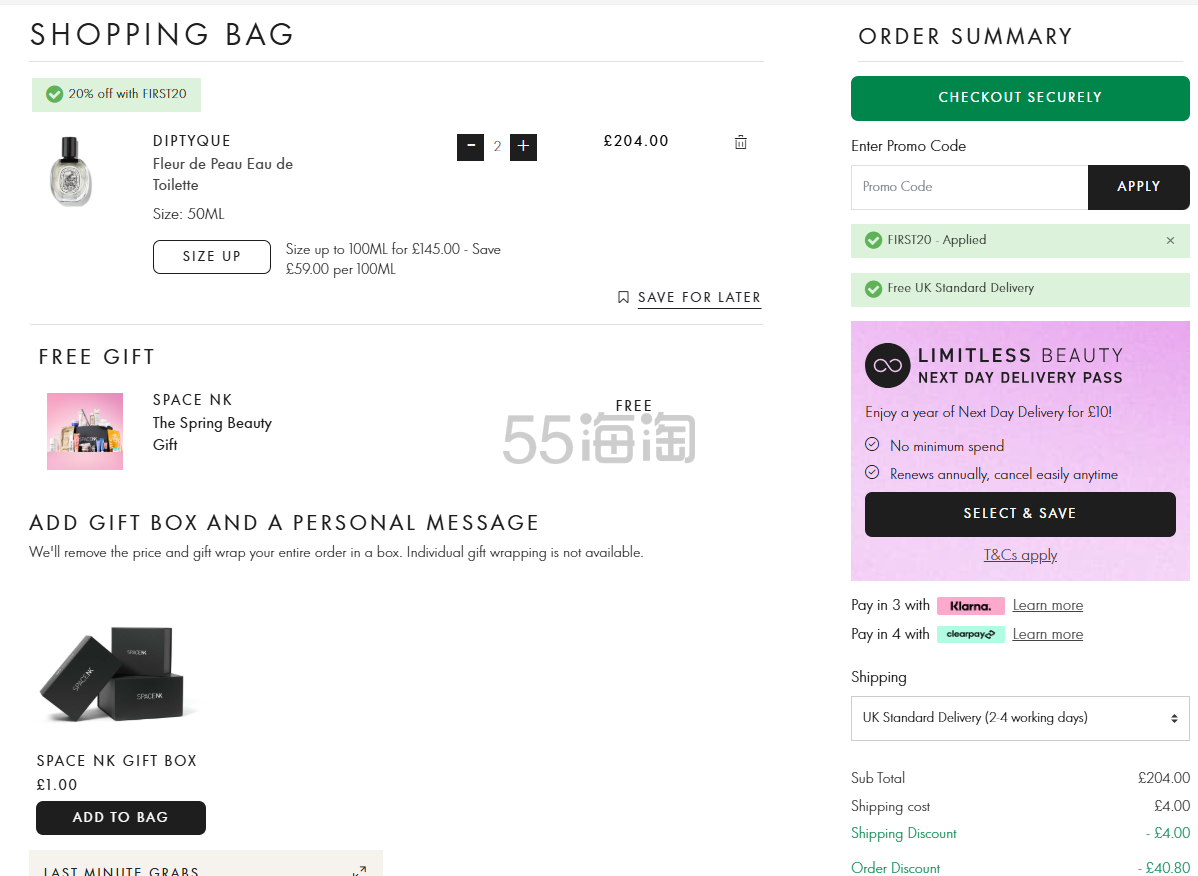Image resolution: width=1198 pixels, height=876 pixels.
Task: Click the Size Up button
Action: point(211,256)
